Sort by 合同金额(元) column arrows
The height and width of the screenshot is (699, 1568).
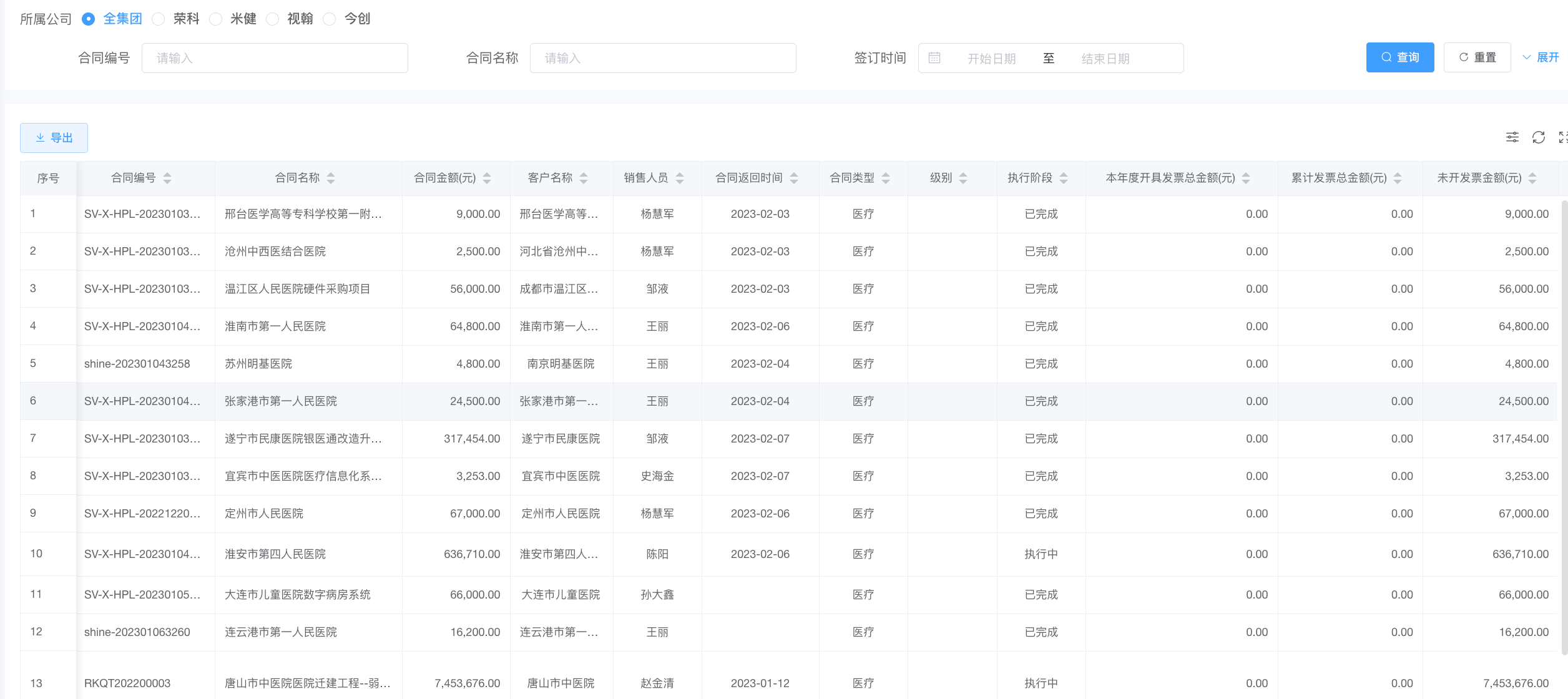pyautogui.click(x=487, y=178)
